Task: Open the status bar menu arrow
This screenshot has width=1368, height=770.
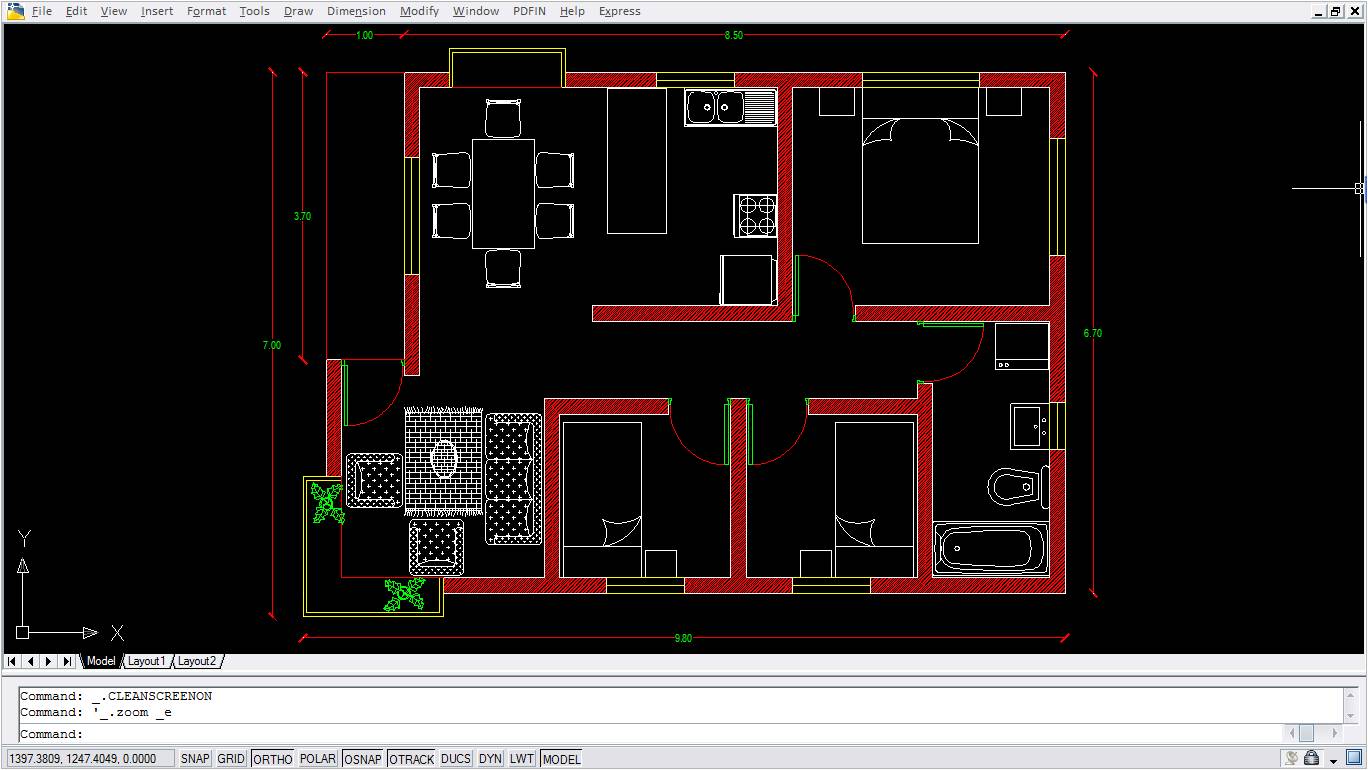Action: pyautogui.click(x=1334, y=760)
